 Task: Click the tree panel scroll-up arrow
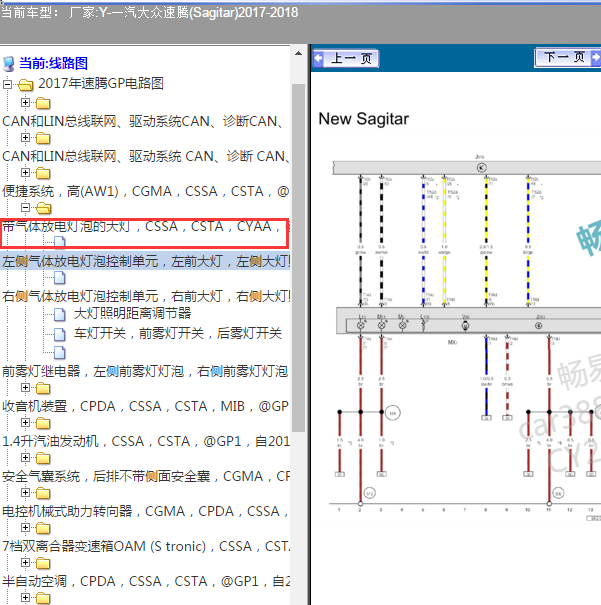[x=298, y=53]
